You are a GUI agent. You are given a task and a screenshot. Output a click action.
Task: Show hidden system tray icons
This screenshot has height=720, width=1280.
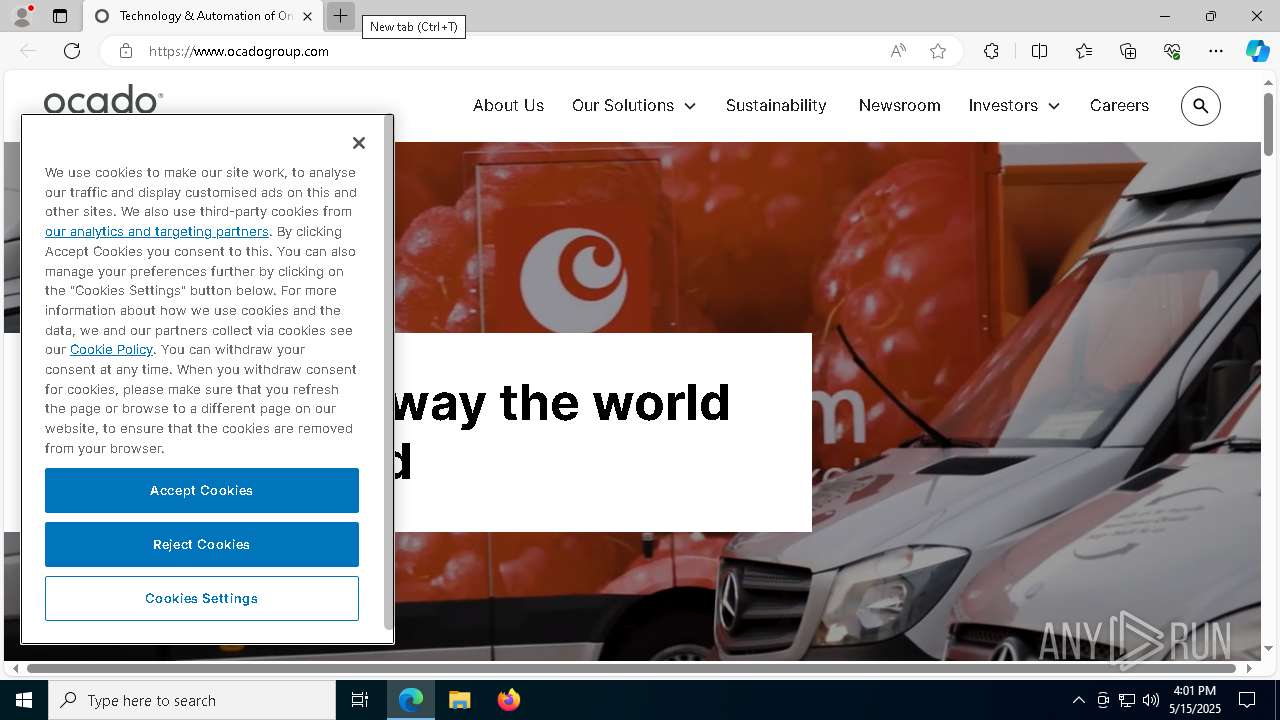(x=1078, y=700)
